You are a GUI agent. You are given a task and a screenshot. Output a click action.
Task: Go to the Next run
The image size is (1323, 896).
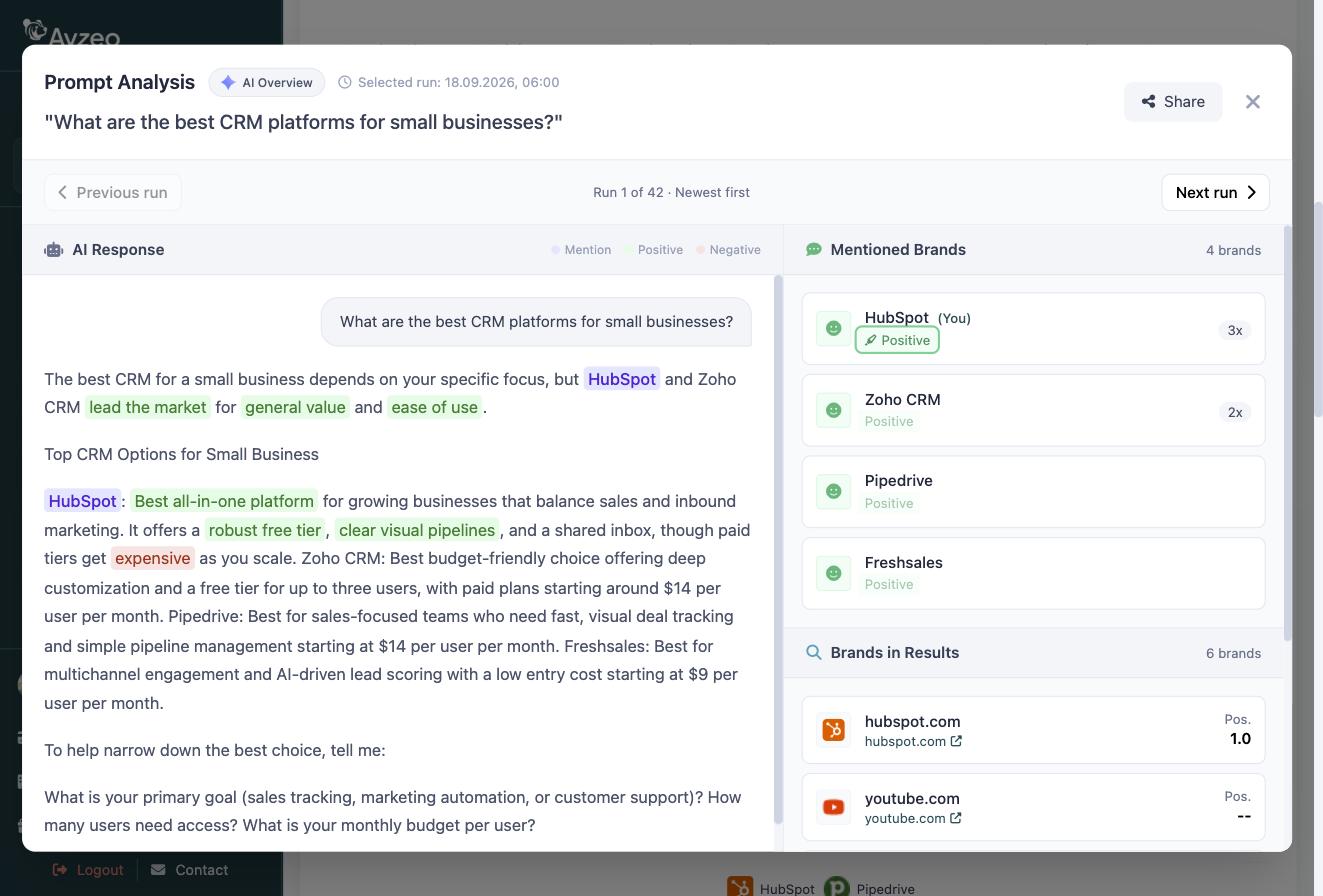[1215, 192]
